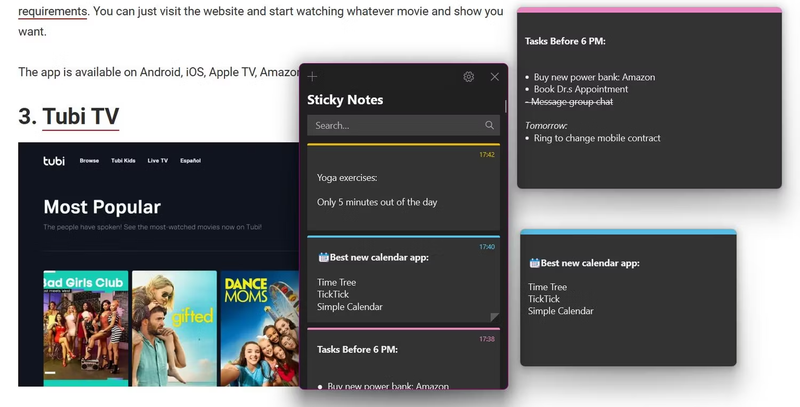This screenshot has width=800, height=407.
Task: Click the 17:40 timestamp on calendar note
Action: tap(487, 247)
